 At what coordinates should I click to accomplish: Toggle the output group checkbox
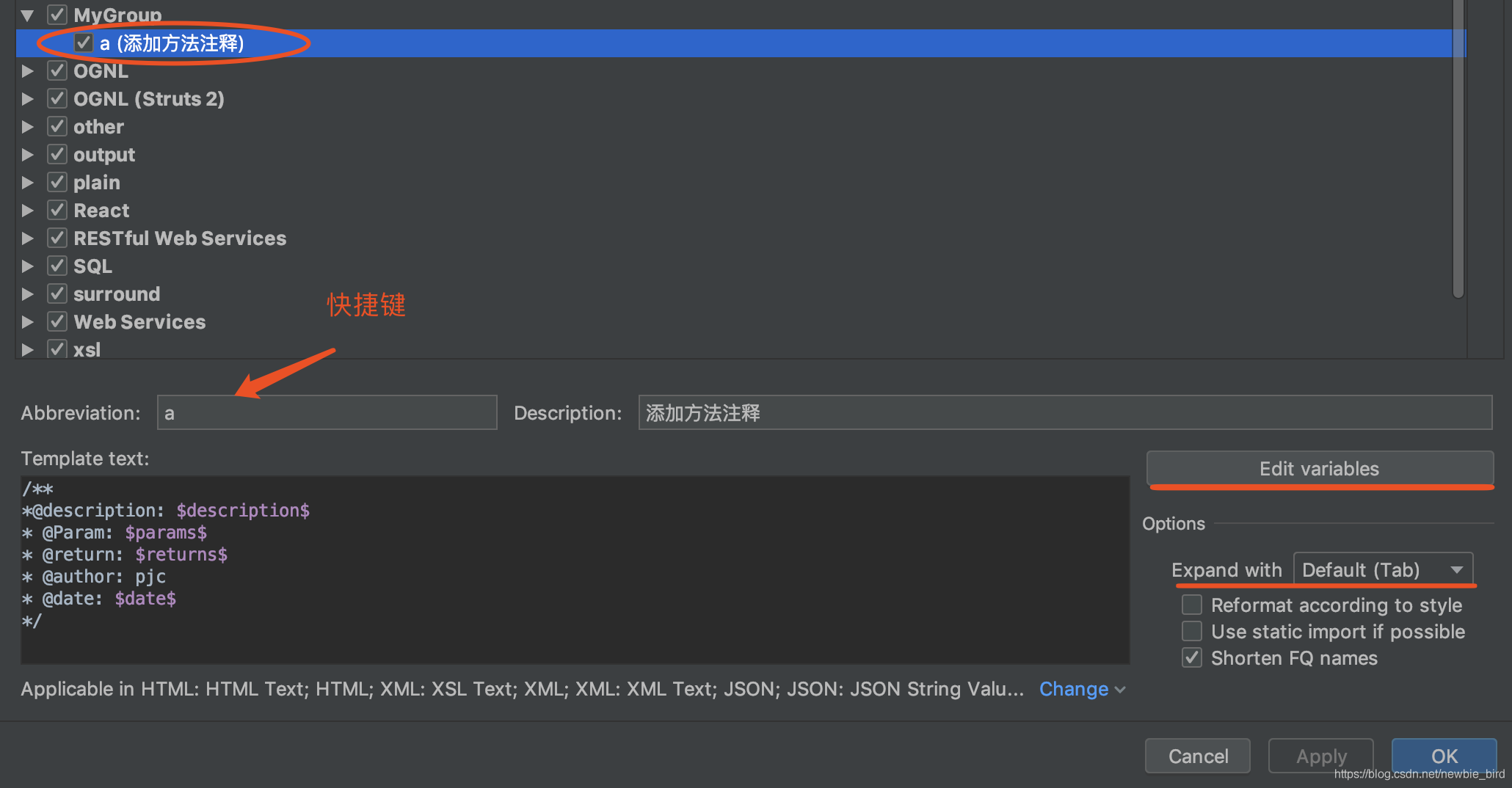[x=57, y=155]
